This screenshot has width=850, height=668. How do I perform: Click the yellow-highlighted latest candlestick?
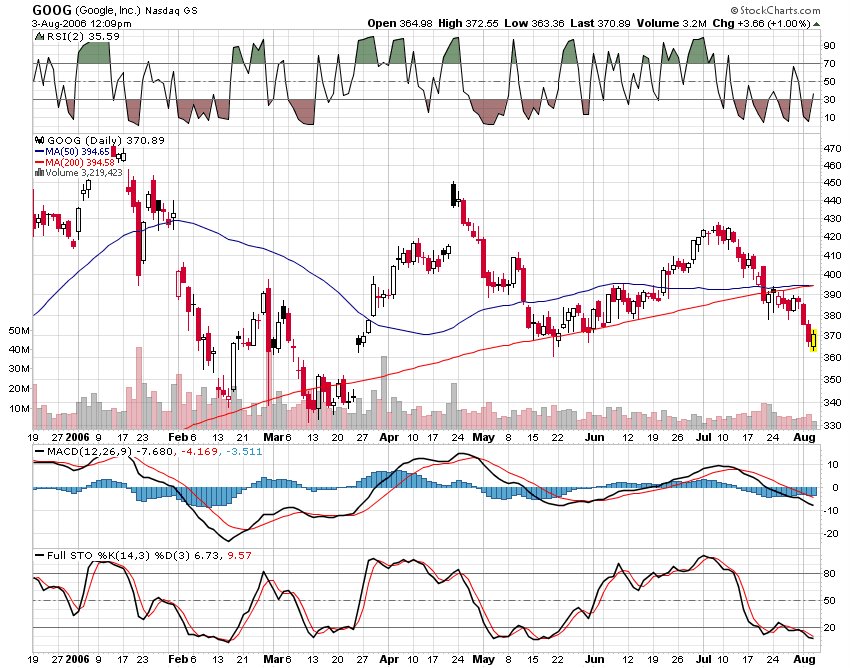tap(813, 339)
